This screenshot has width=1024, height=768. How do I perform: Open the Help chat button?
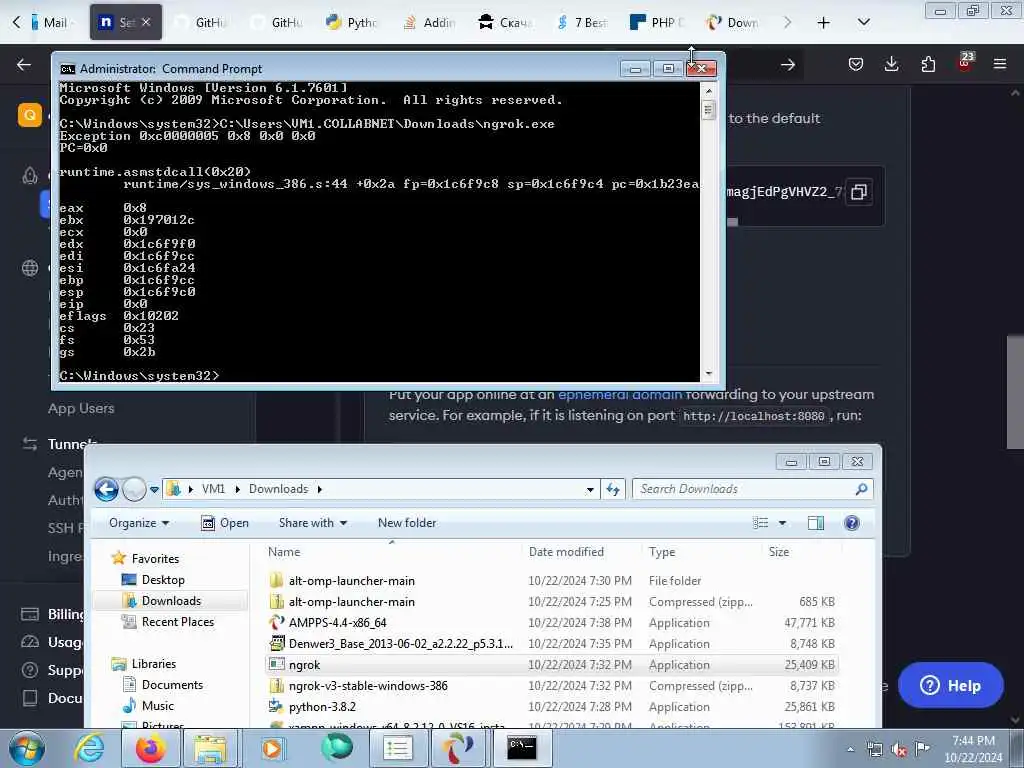tap(950, 685)
